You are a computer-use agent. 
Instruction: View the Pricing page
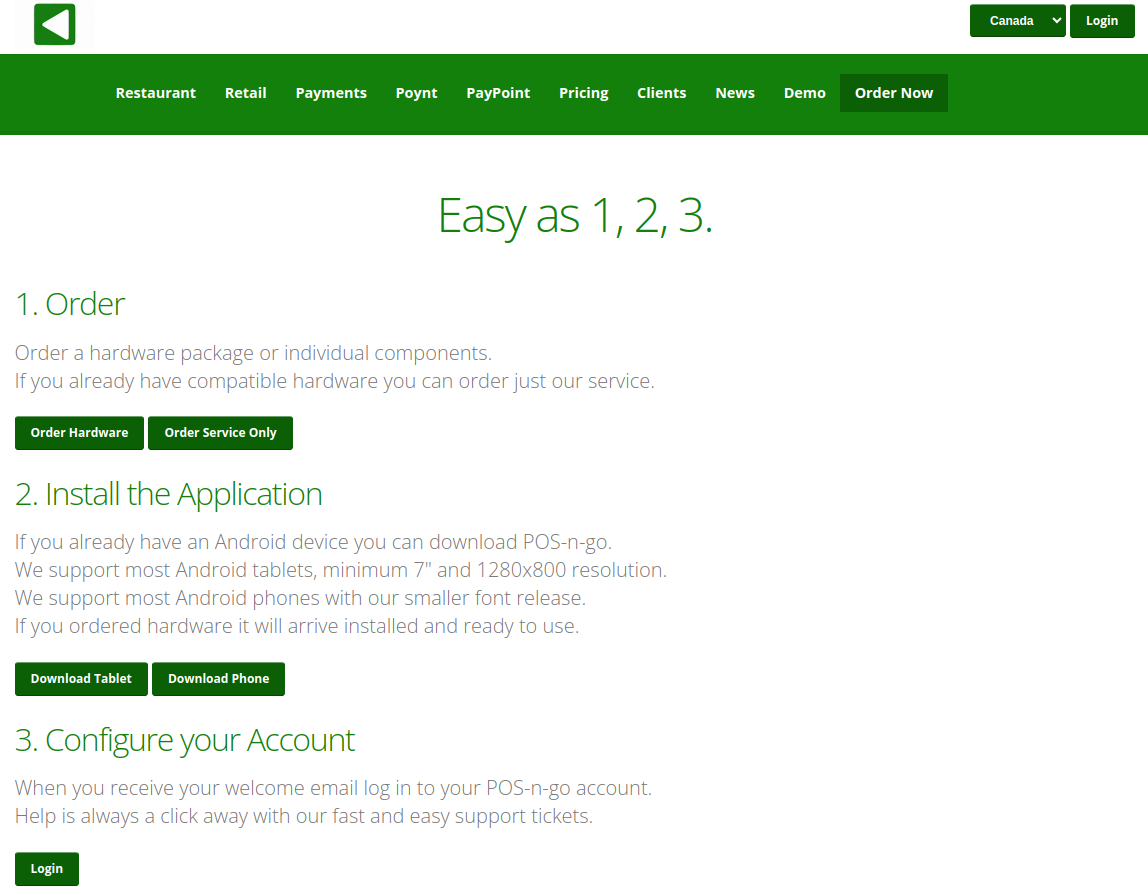(584, 93)
